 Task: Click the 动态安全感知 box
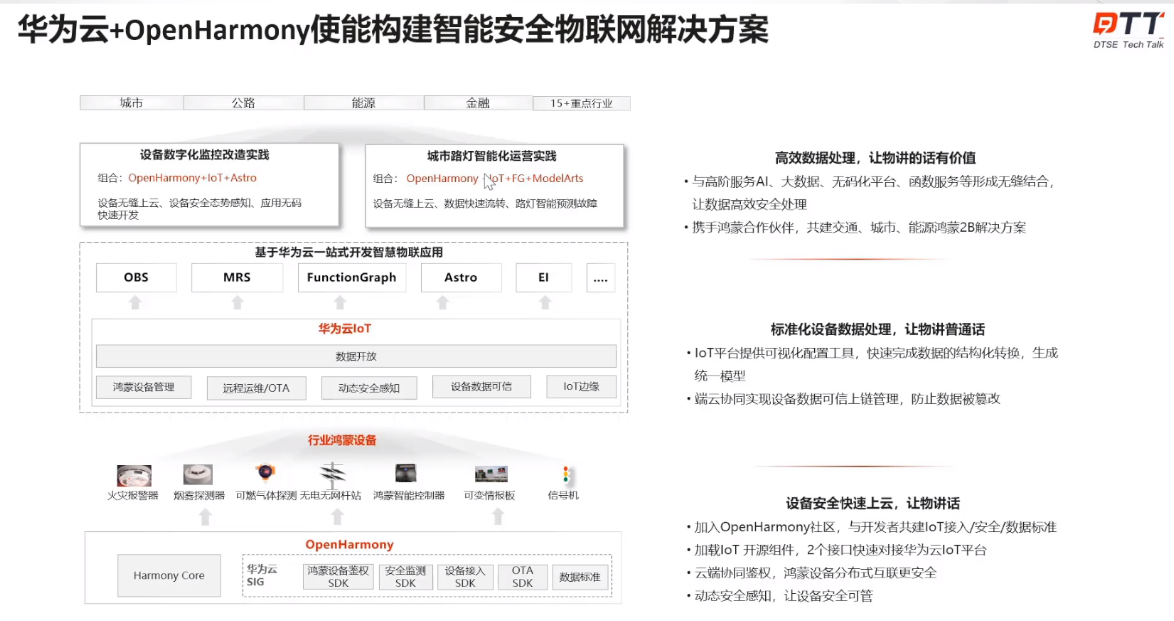tap(369, 388)
